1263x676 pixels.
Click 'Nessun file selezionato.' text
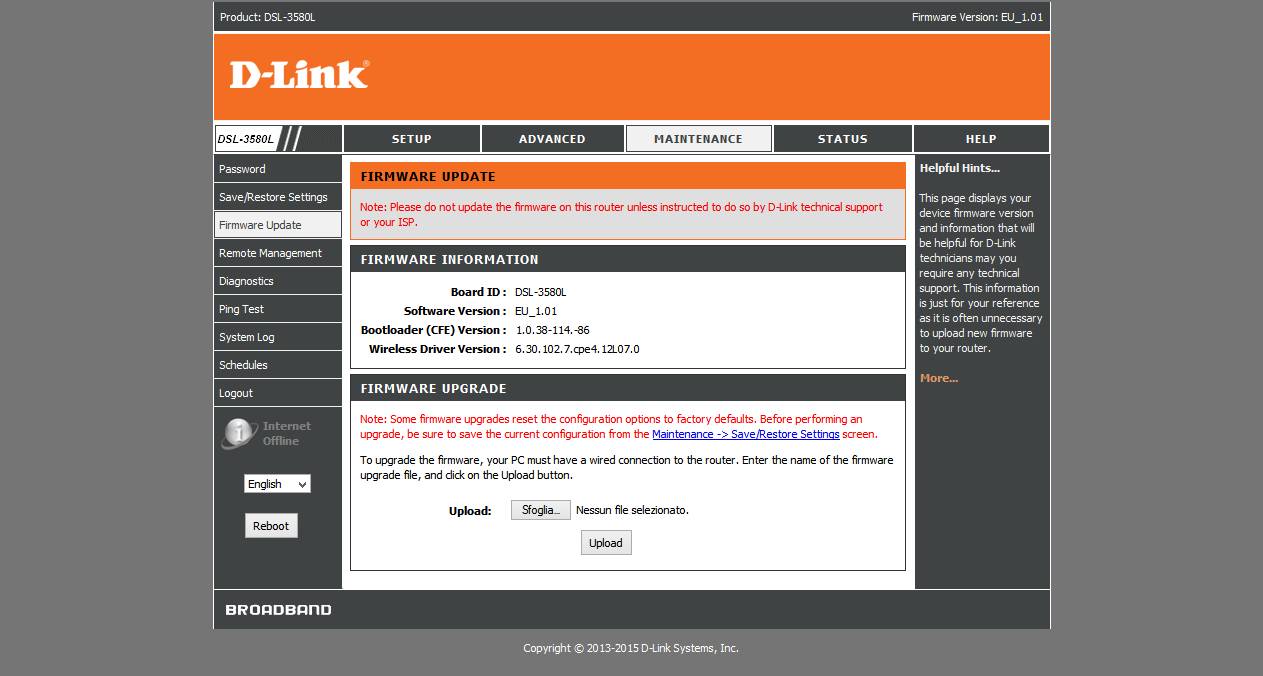[x=632, y=510]
